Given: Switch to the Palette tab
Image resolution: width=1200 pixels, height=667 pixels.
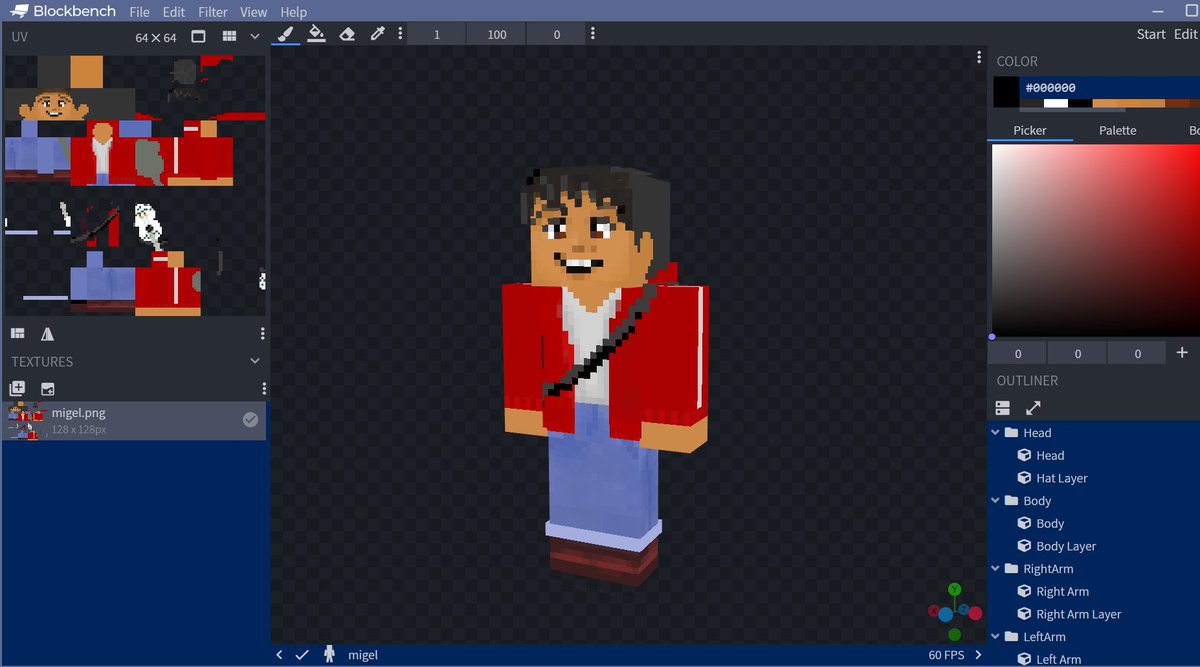Looking at the screenshot, I should click(x=1117, y=130).
